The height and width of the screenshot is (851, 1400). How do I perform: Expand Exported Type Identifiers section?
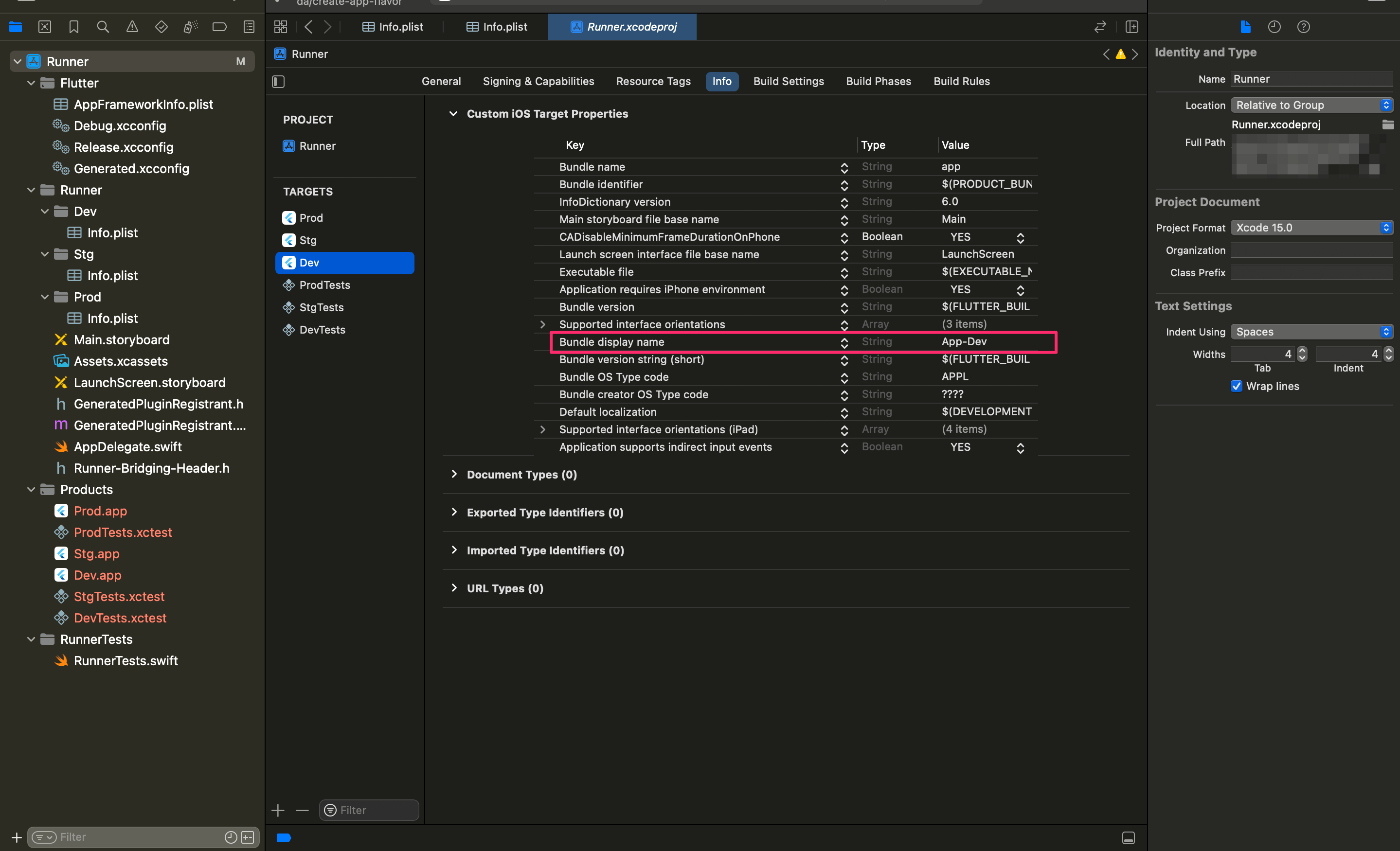[x=454, y=513]
